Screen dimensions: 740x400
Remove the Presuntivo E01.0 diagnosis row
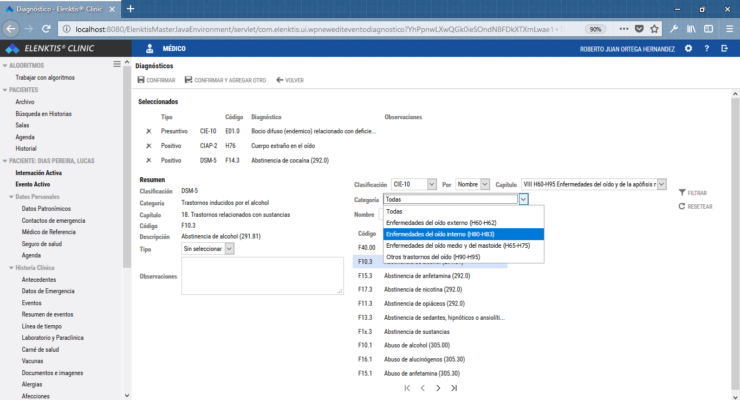coord(149,131)
